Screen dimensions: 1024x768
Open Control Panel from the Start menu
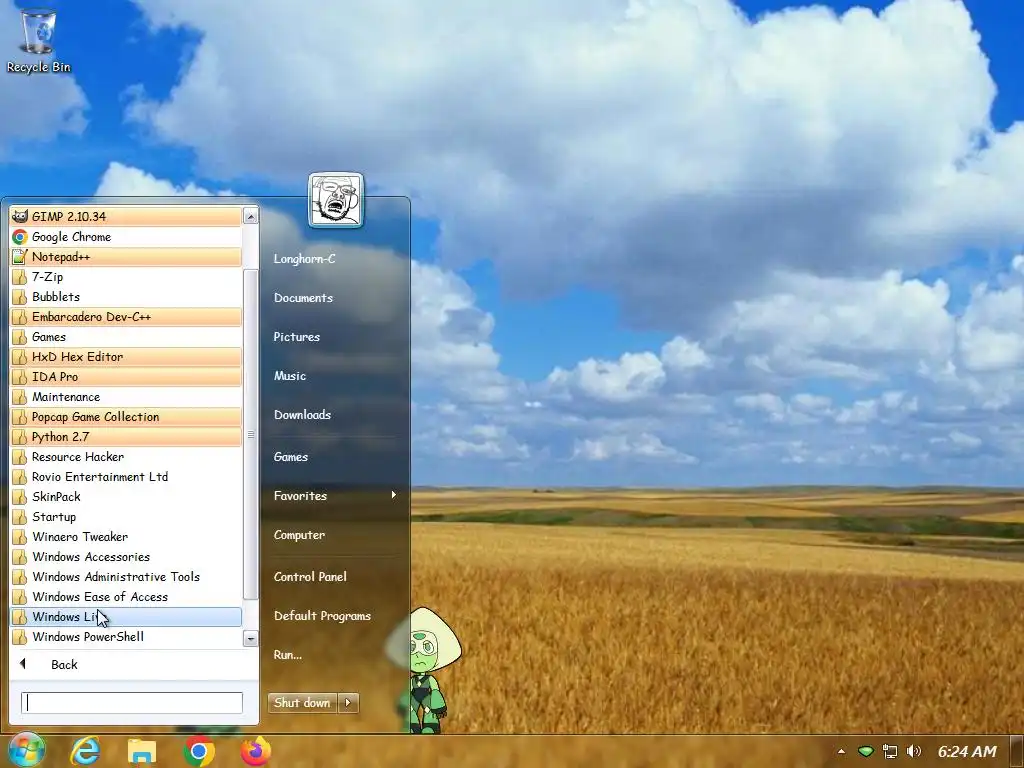point(310,577)
